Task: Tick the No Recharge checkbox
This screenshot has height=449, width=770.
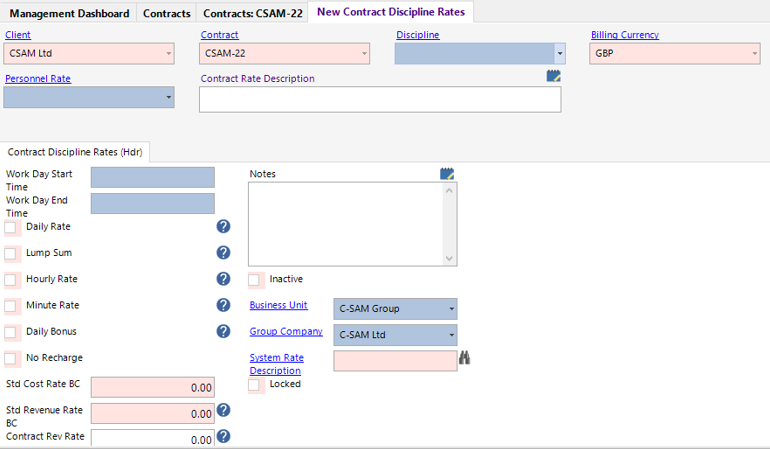Action: 10,359
